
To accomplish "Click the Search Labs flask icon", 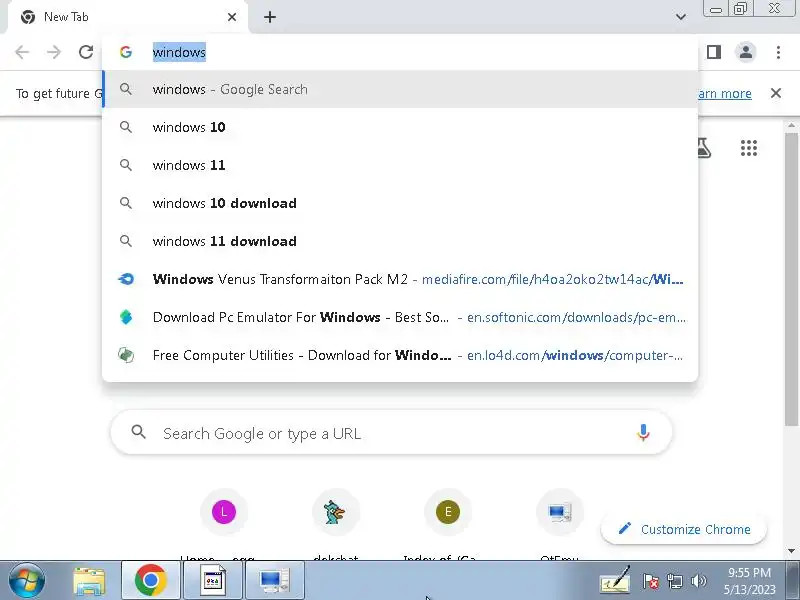I will 704,148.
